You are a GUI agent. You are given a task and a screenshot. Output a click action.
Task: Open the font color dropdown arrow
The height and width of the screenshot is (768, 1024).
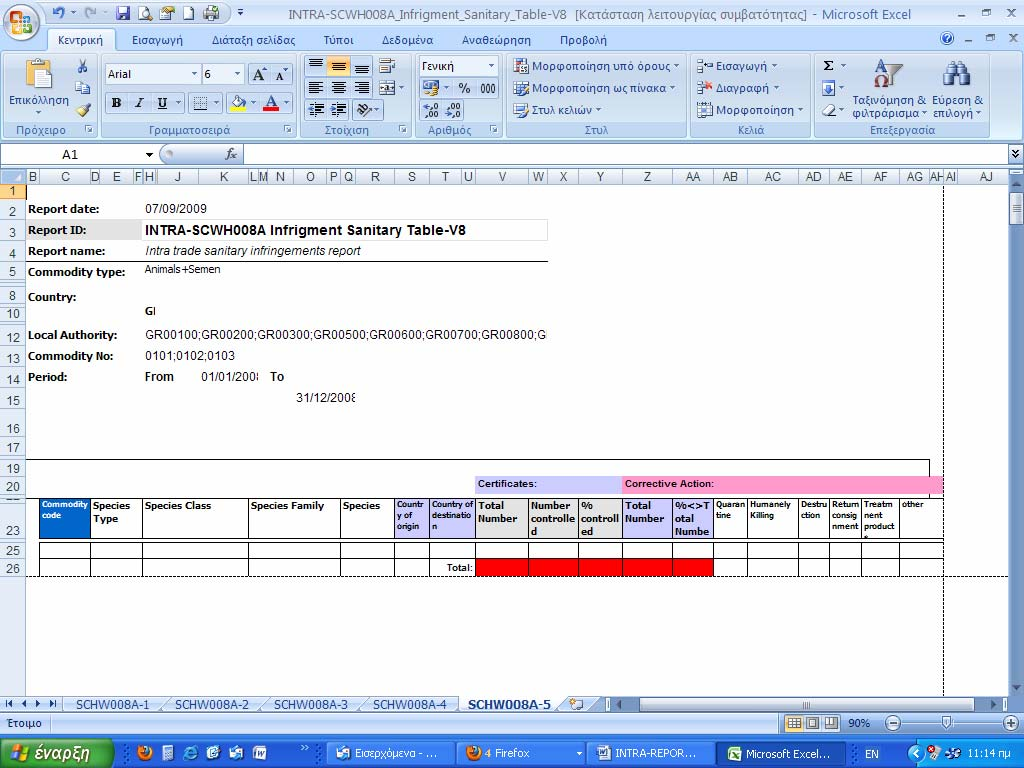286,103
